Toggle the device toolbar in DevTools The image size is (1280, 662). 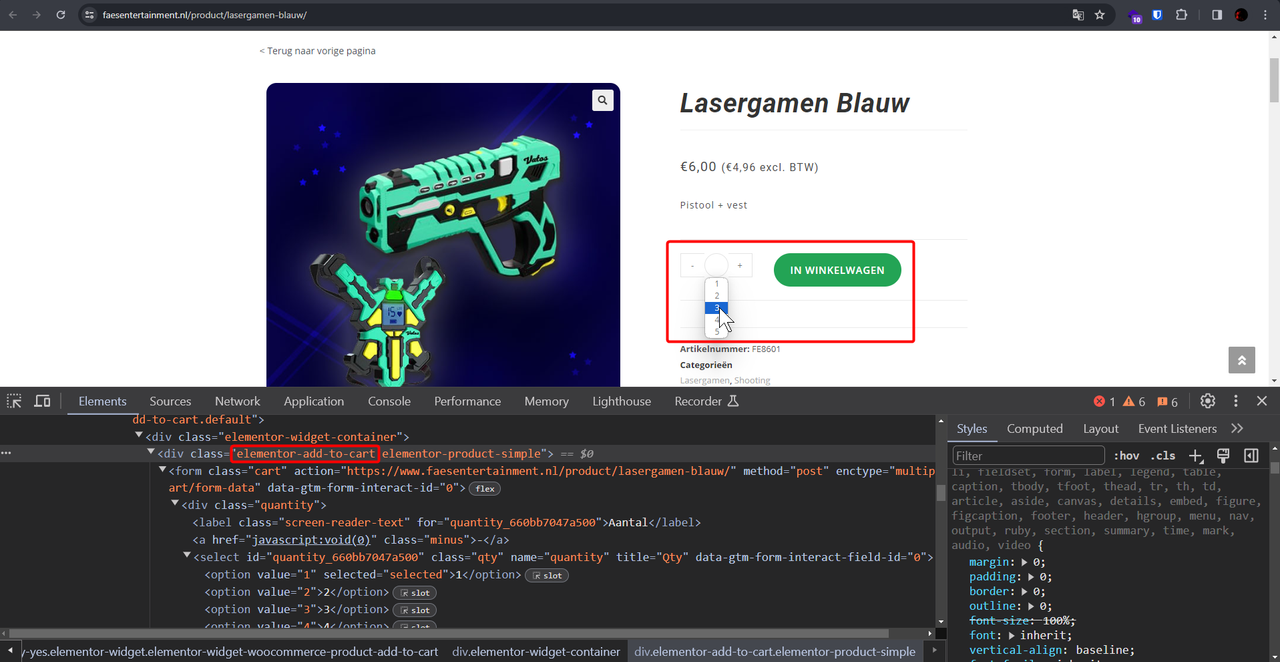(42, 401)
